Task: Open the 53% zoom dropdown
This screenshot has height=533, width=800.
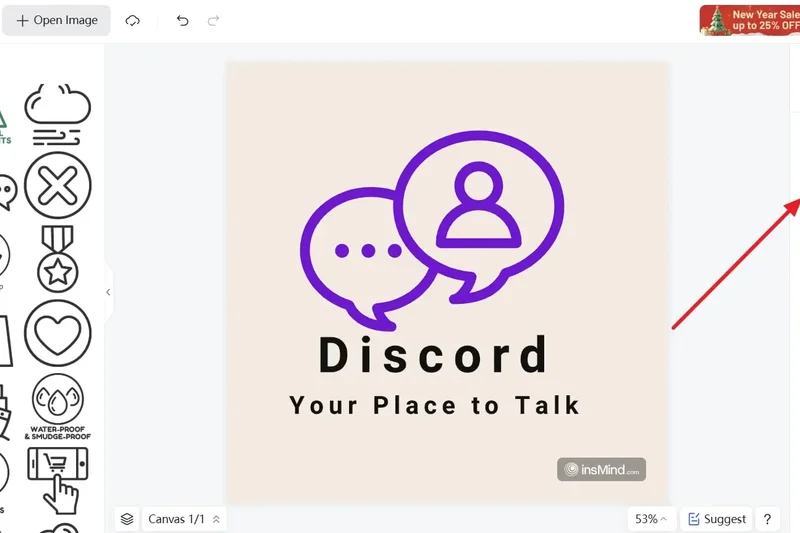Action: (652, 519)
